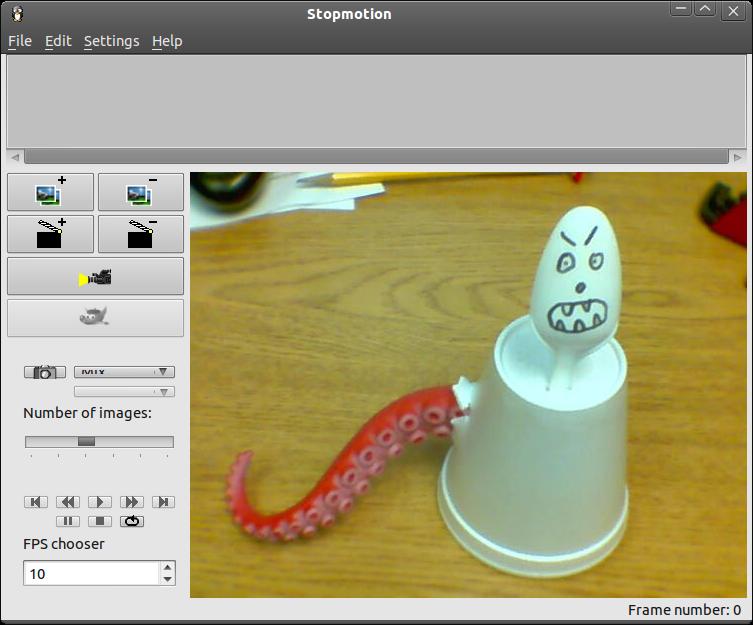753x625 pixels.
Task: Maximize the Stopmotion window
Action: click(x=704, y=9)
